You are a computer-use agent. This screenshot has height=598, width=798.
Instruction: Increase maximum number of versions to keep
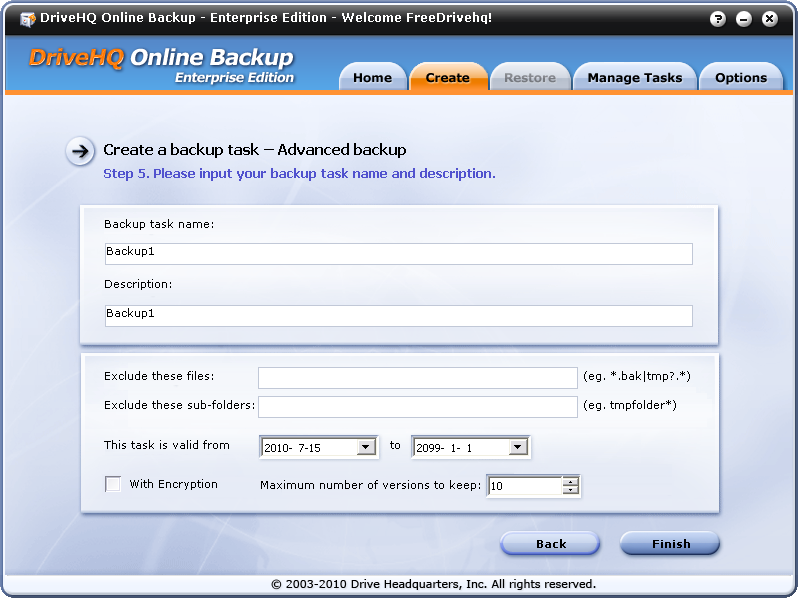tap(570, 481)
